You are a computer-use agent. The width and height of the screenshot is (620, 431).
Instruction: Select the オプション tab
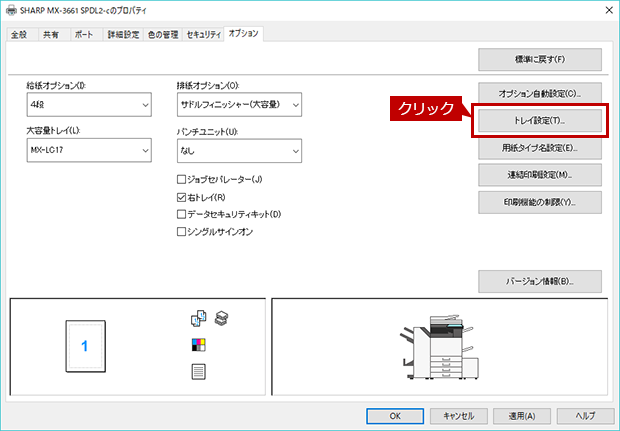click(x=243, y=34)
